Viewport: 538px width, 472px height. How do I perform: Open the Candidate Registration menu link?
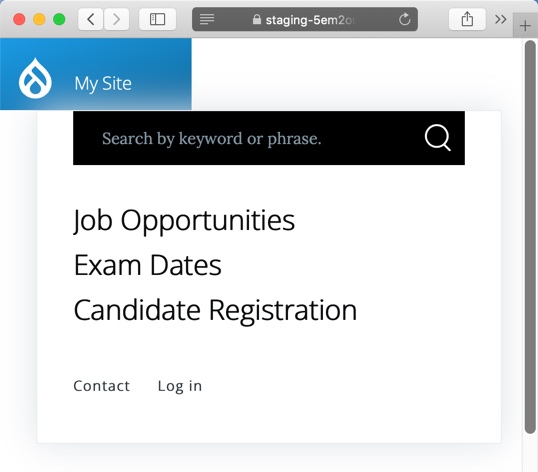(215, 311)
